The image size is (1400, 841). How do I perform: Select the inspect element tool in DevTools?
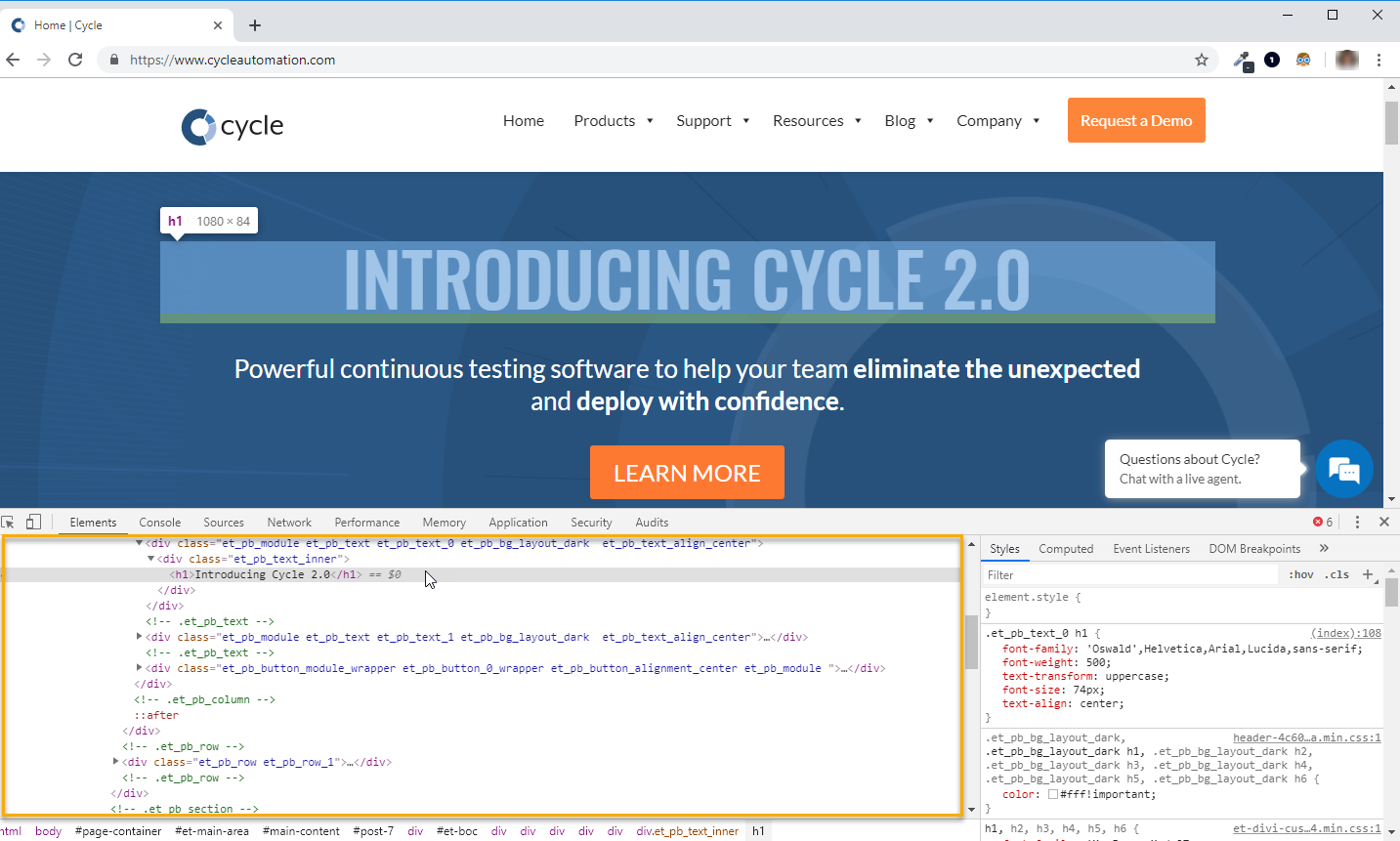[x=9, y=522]
